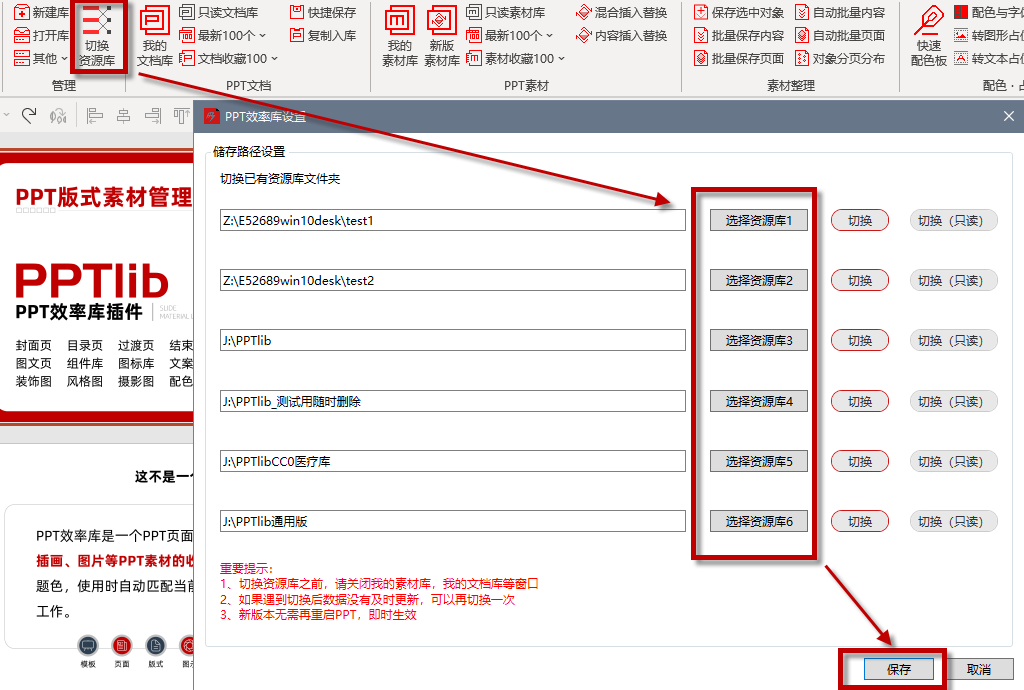Click 切换 for PPTlibCC0医疗库 row

click(x=859, y=462)
